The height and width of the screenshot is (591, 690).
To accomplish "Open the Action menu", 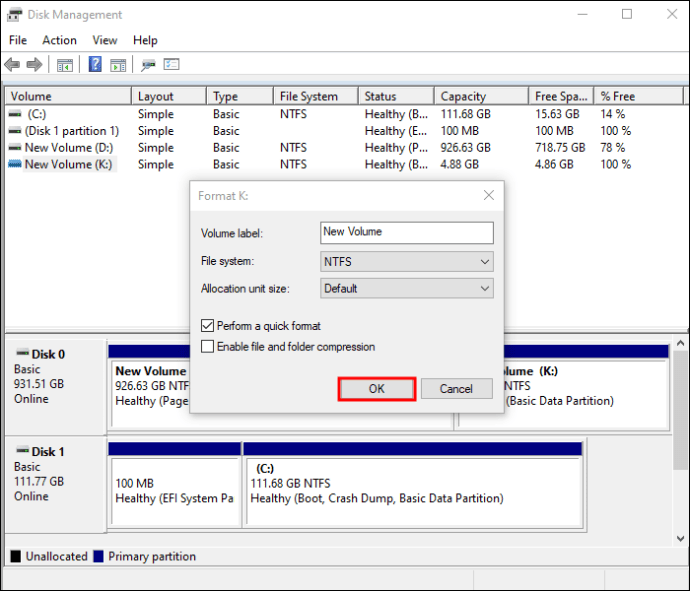I will [59, 40].
